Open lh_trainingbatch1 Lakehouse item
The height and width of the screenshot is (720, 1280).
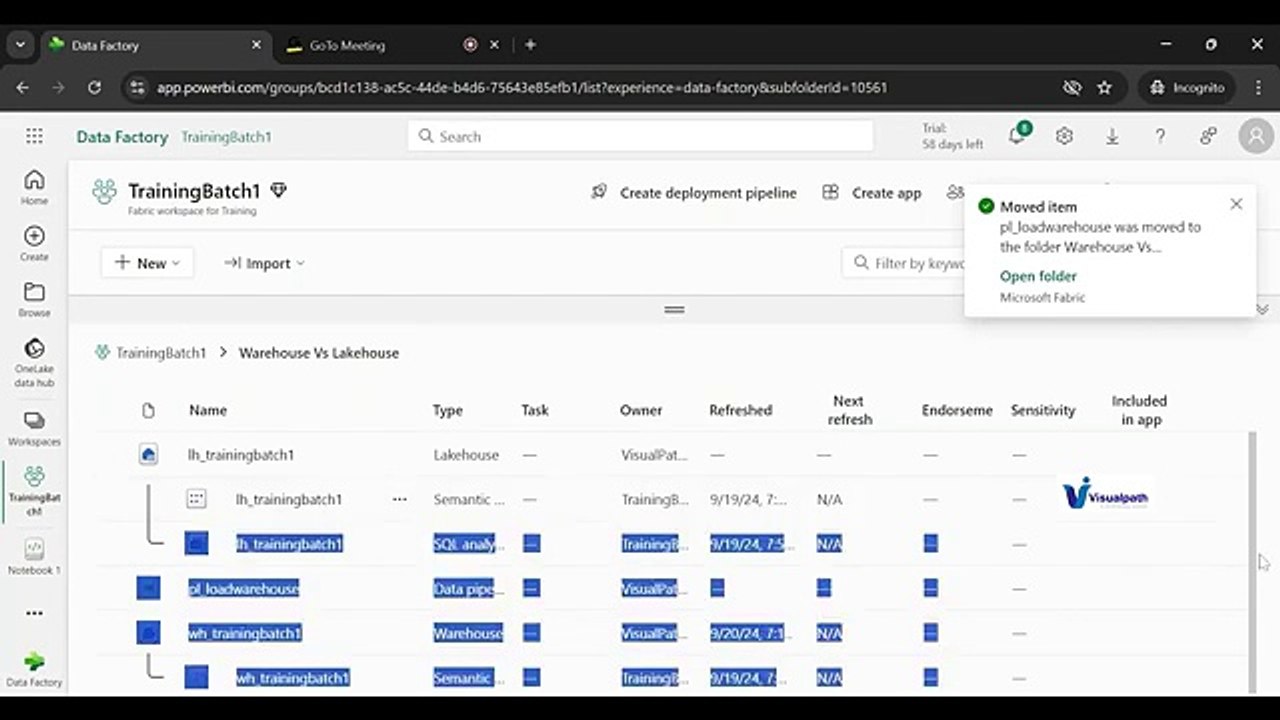(x=241, y=455)
